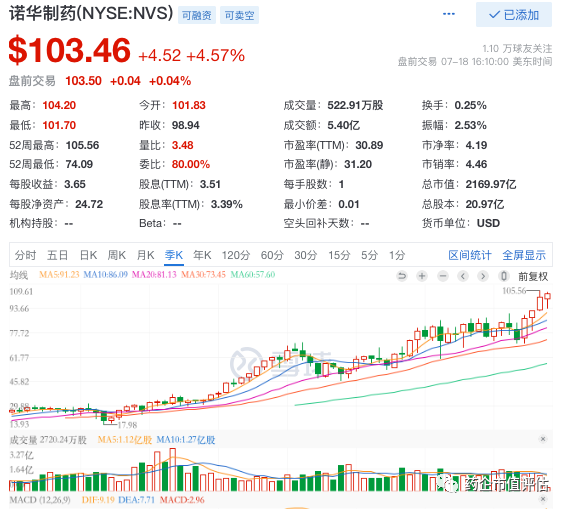Select the 日K chart tab

click(x=88, y=255)
